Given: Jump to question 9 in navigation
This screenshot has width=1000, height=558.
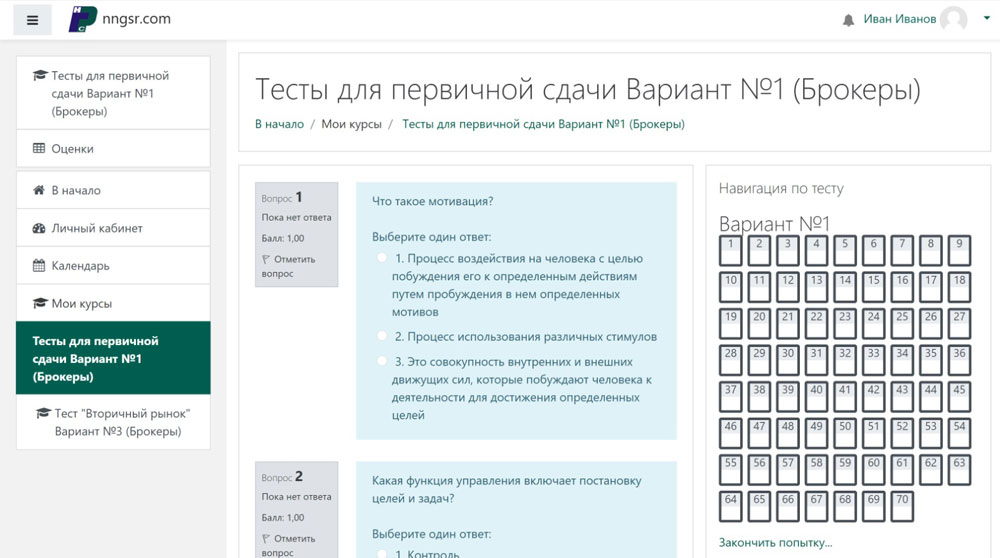Looking at the screenshot, I should (x=959, y=251).
